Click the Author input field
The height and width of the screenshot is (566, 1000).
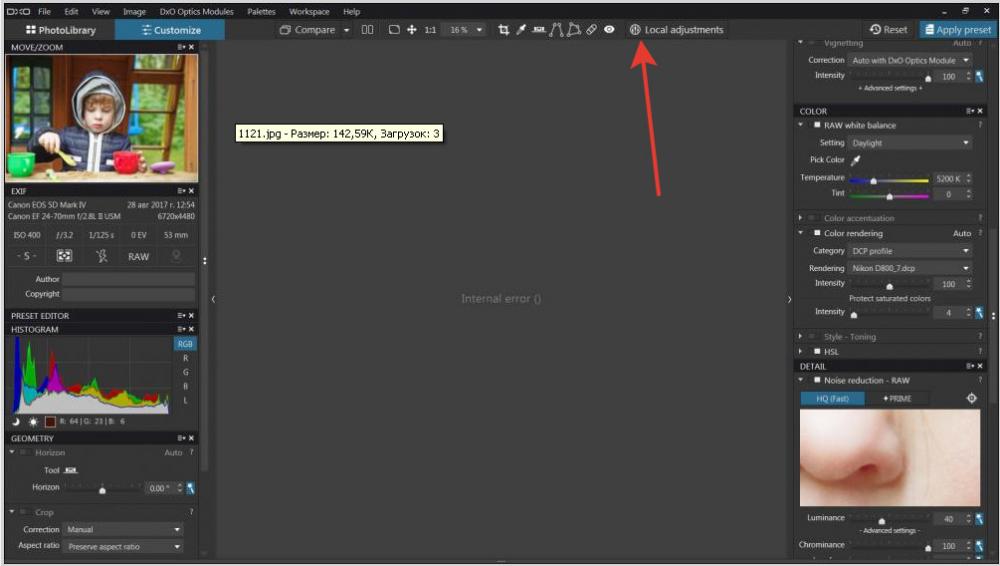click(128, 279)
